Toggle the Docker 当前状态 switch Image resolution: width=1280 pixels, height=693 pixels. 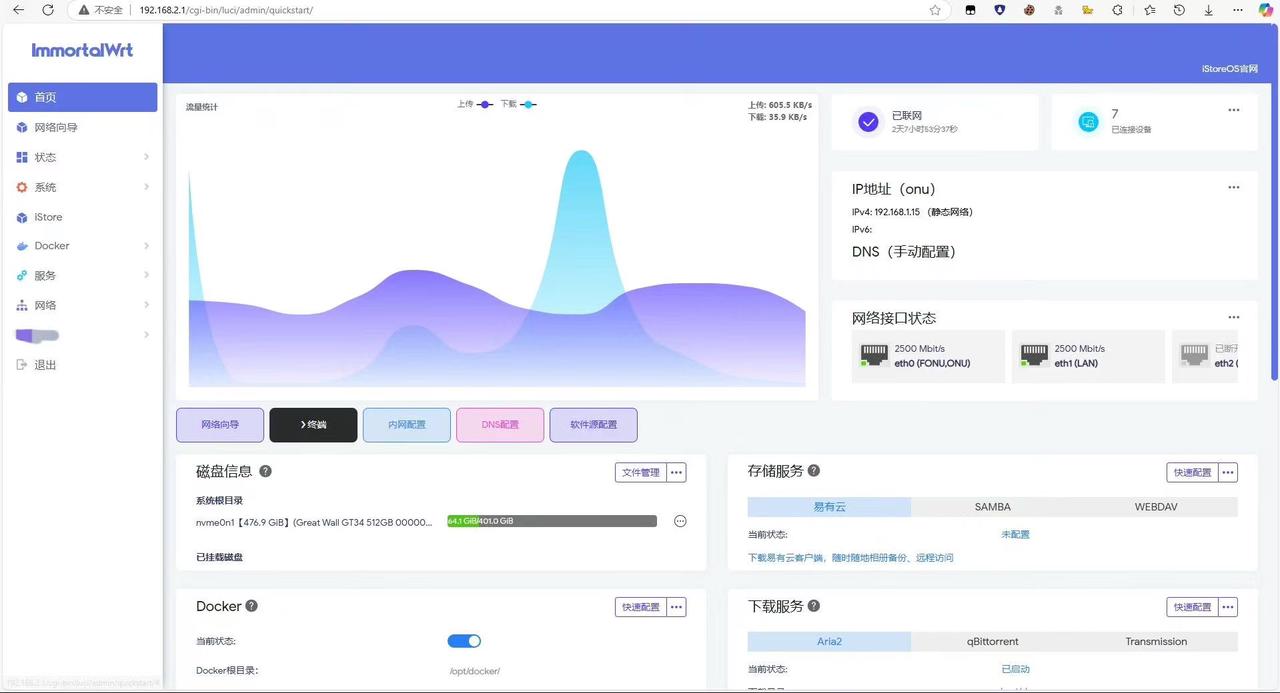point(464,641)
